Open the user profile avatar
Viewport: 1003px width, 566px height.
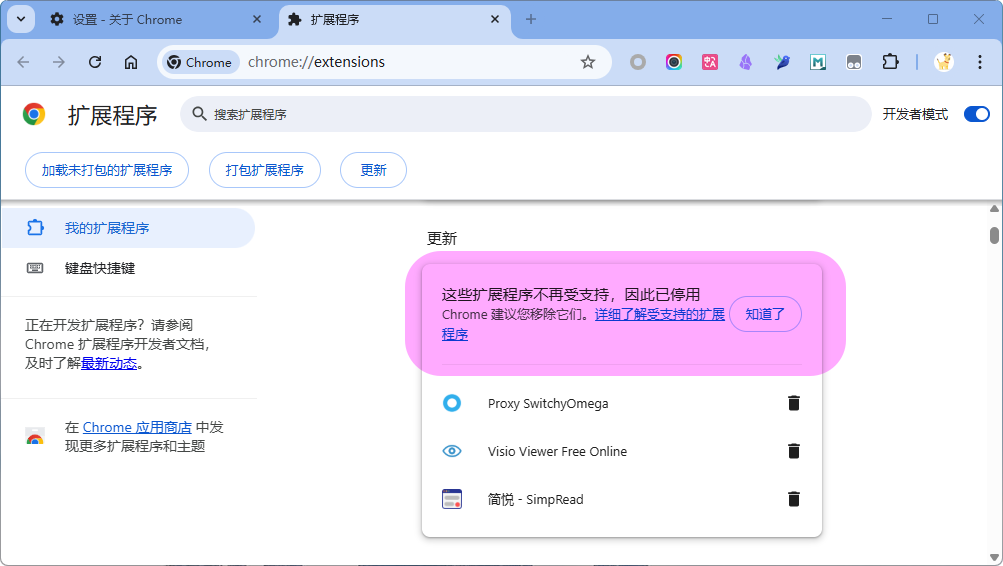[944, 62]
